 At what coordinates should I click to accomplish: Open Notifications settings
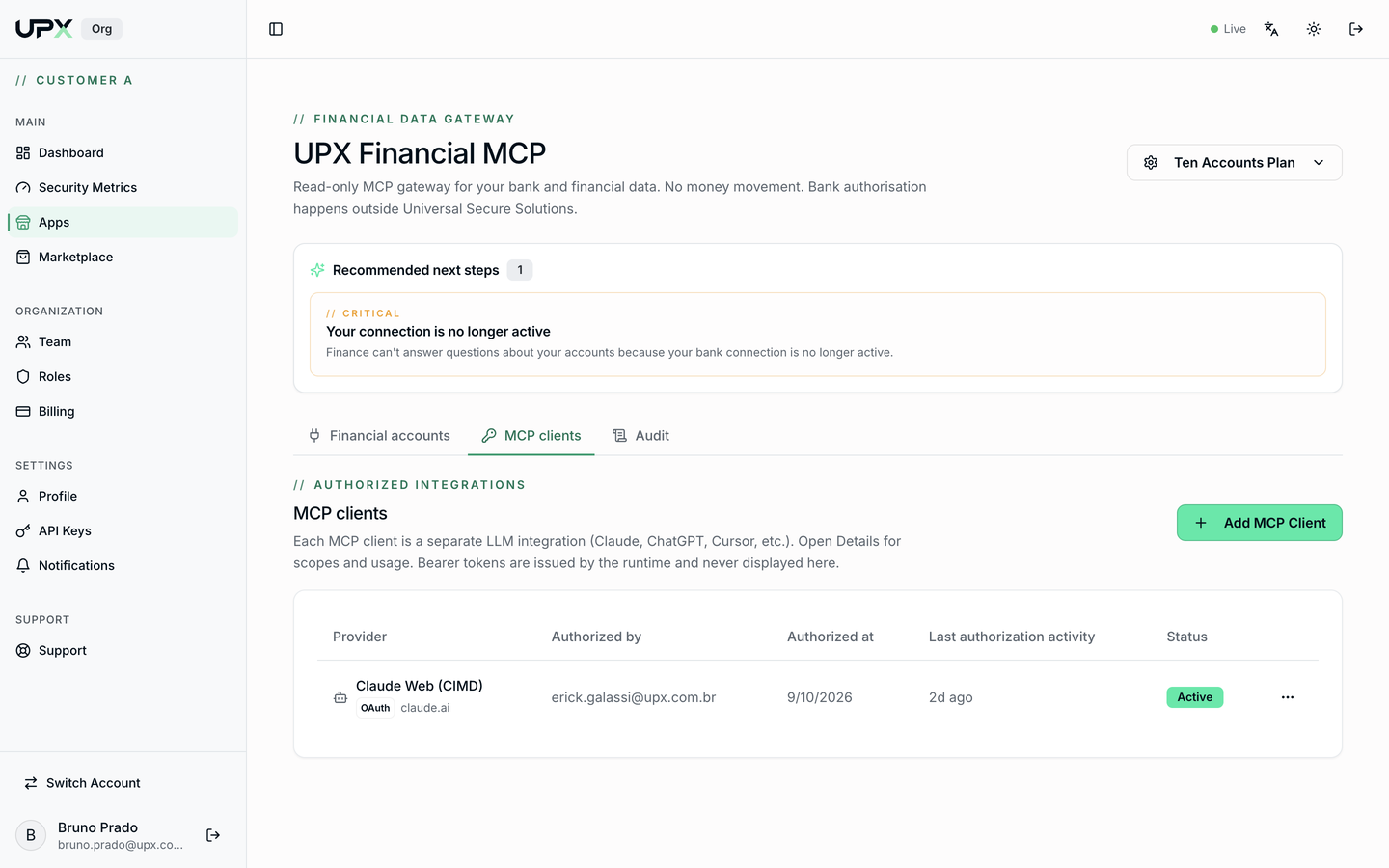pyautogui.click(x=123, y=565)
